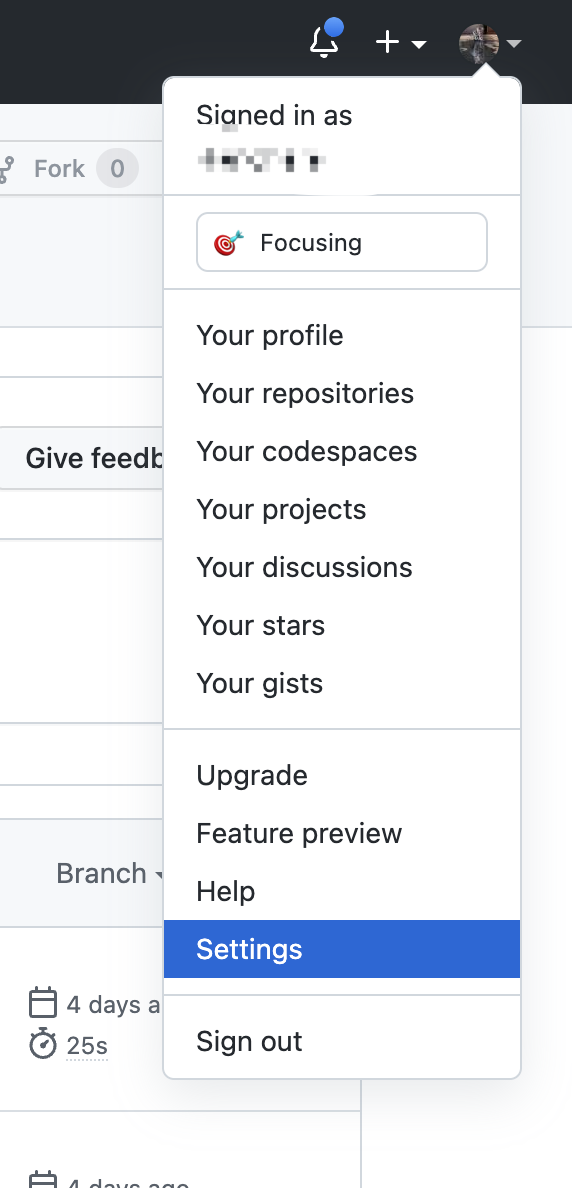The height and width of the screenshot is (1188, 572).
Task: Click the Fork icon
Action: (6, 168)
